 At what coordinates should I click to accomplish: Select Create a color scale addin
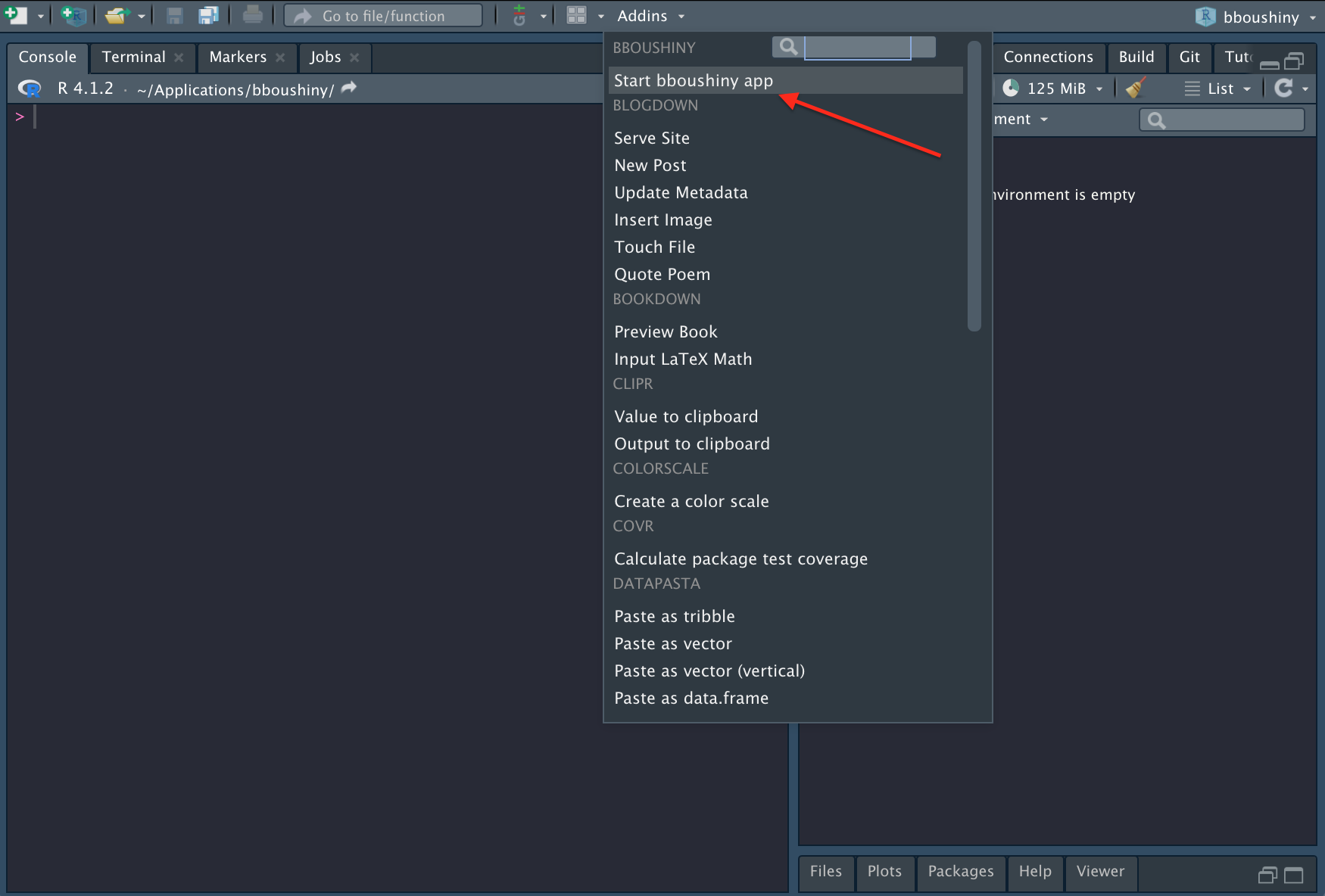tap(785, 501)
